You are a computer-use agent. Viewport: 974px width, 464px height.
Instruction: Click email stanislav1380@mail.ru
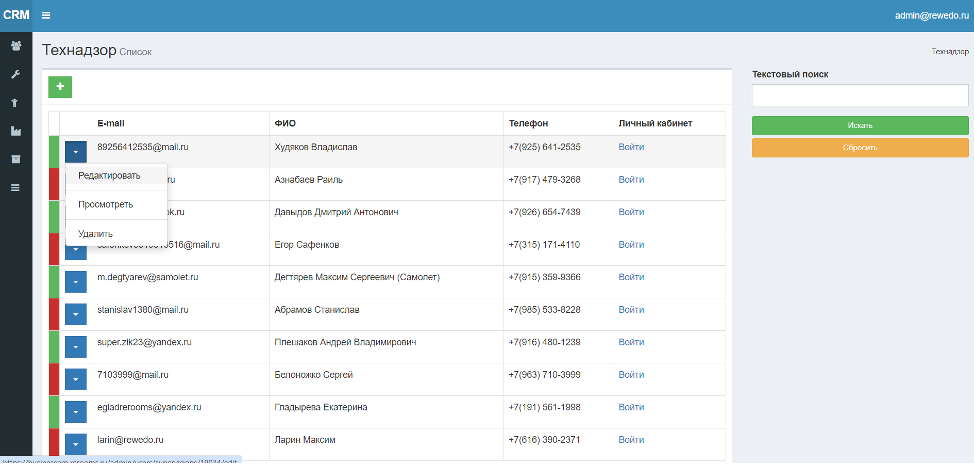[143, 309]
